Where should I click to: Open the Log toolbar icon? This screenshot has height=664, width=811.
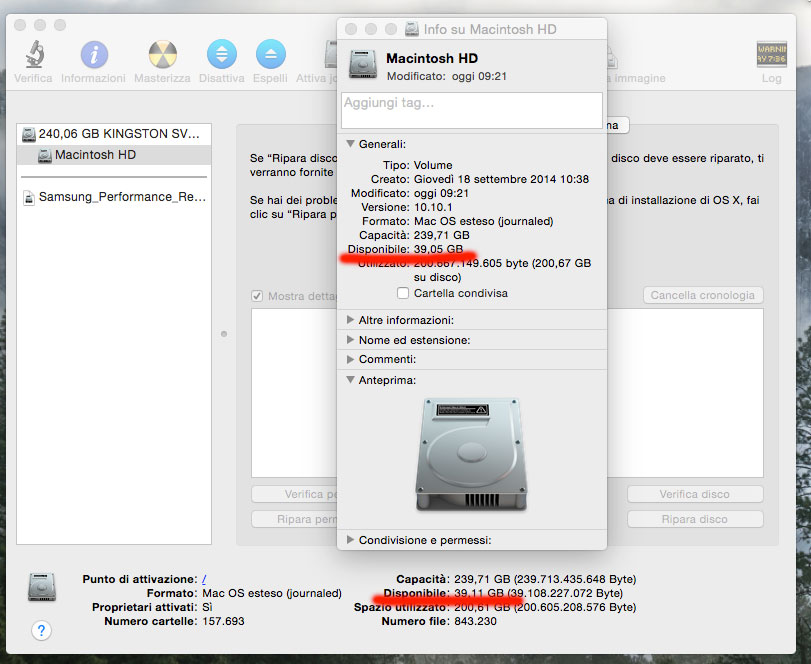(x=771, y=54)
